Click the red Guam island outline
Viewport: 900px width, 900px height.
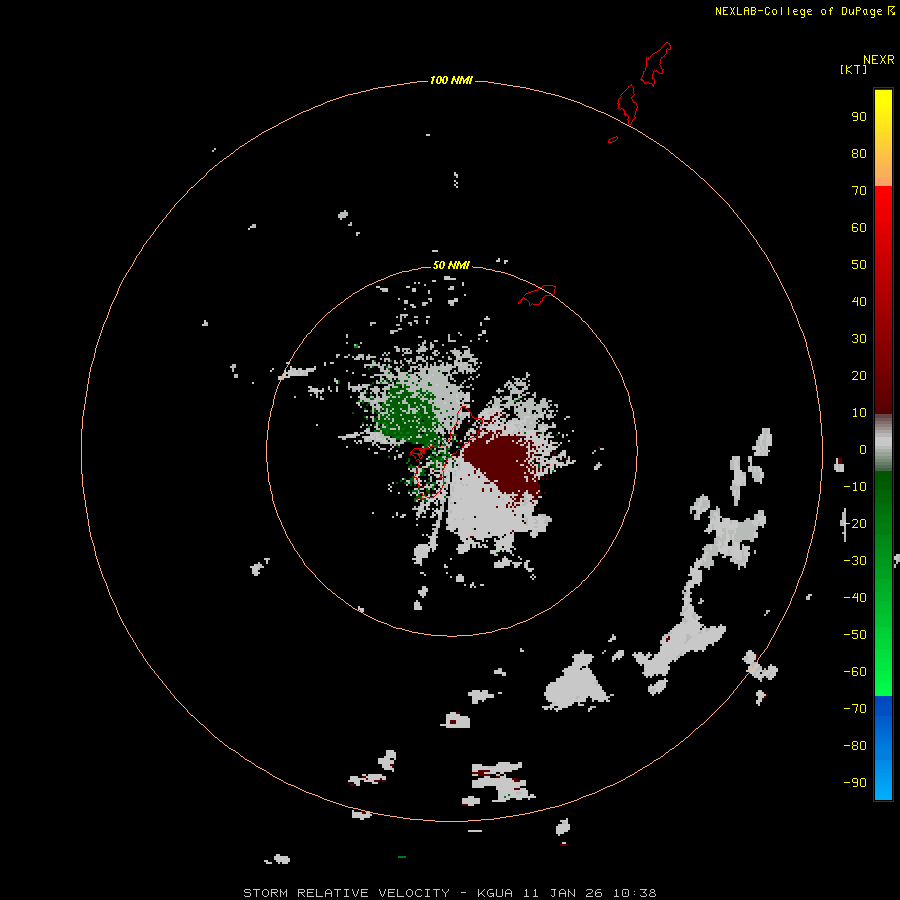(448, 452)
